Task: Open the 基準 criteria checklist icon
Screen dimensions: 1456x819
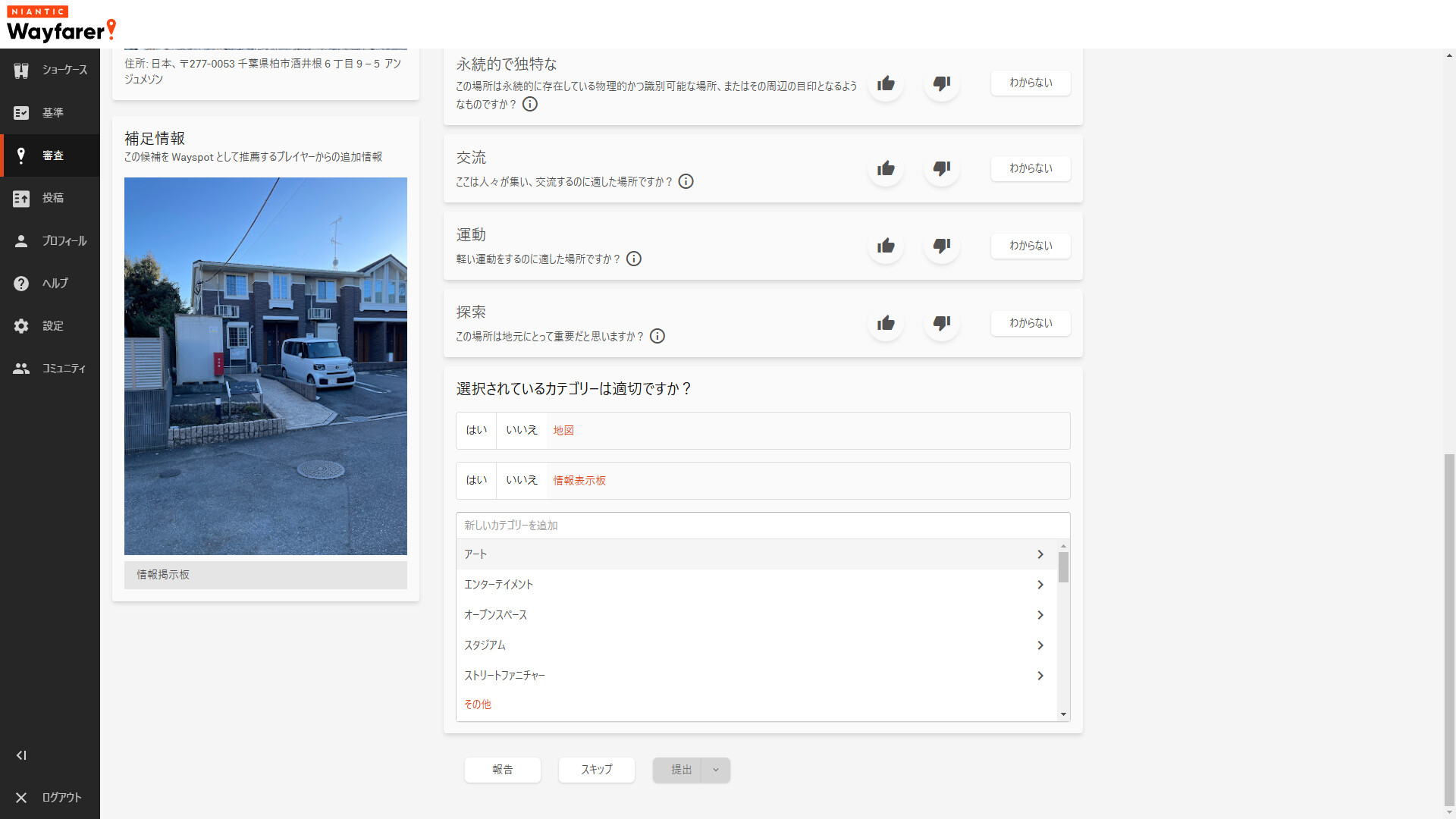Action: pos(21,113)
